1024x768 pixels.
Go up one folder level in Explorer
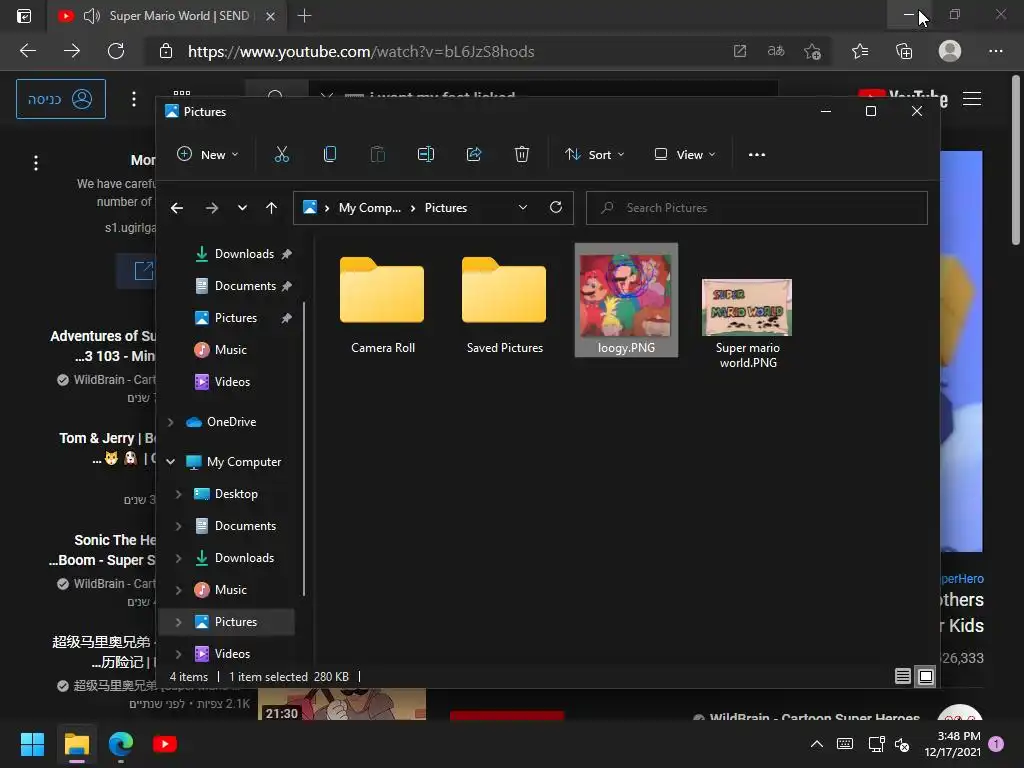tap(272, 208)
